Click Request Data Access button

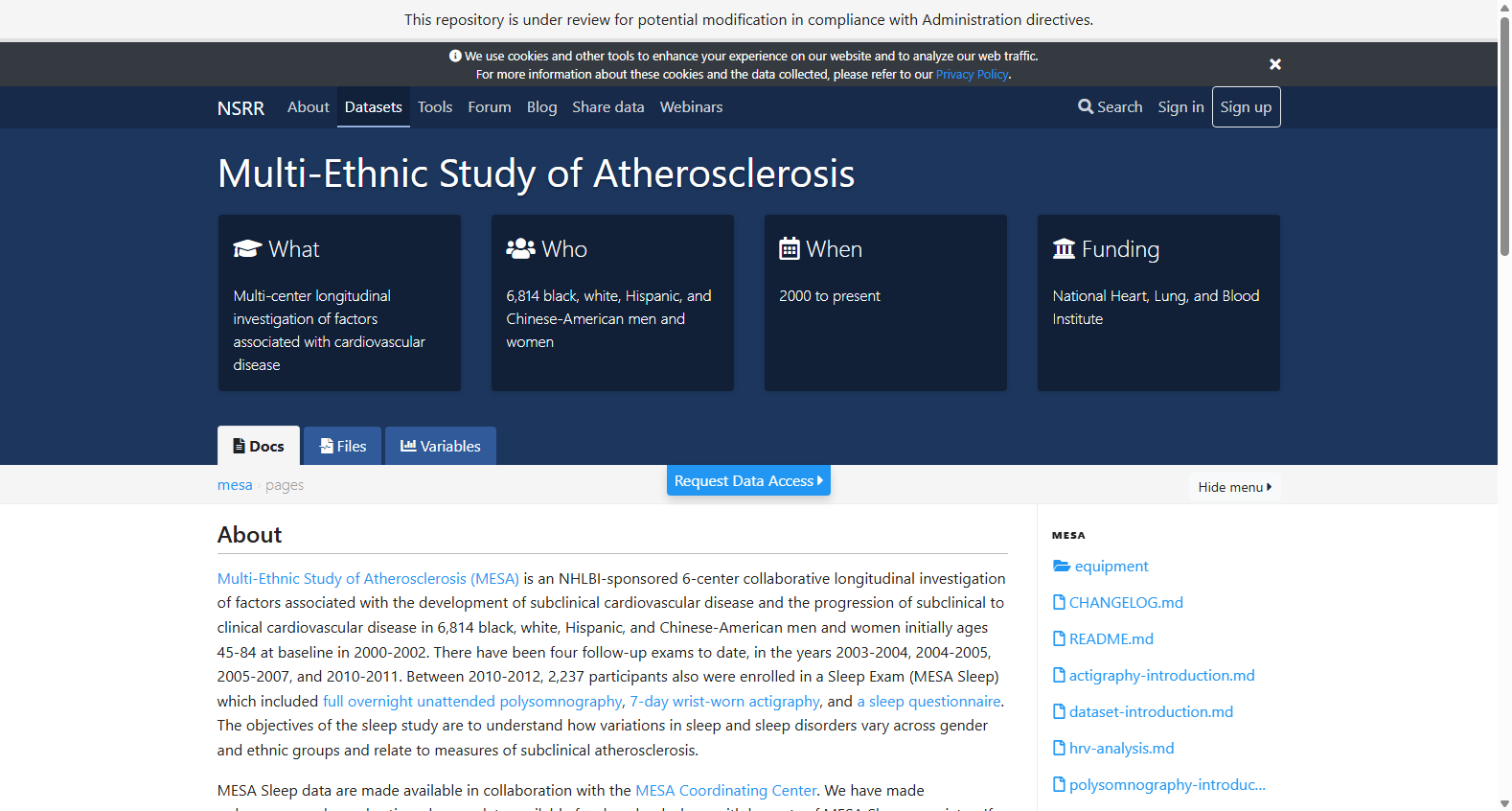[748, 481]
